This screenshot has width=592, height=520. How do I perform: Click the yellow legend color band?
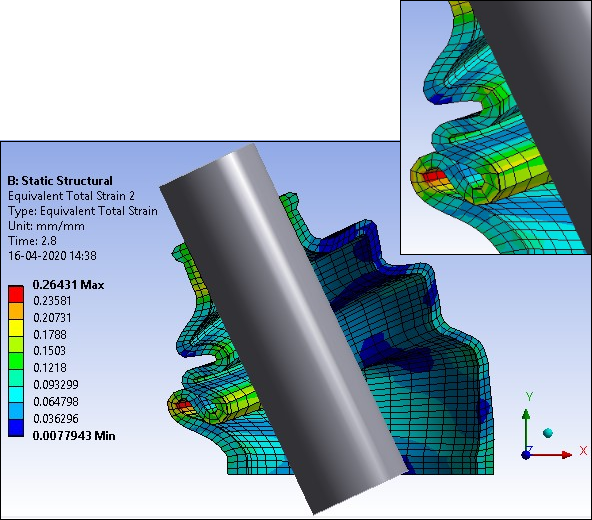16,327
